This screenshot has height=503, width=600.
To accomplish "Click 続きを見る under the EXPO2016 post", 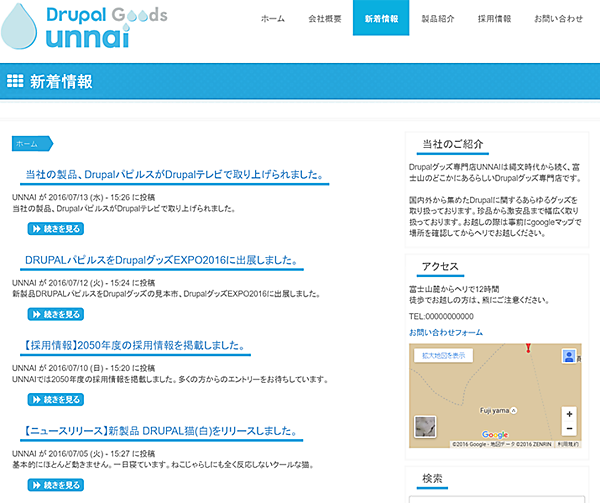I will click(x=56, y=314).
